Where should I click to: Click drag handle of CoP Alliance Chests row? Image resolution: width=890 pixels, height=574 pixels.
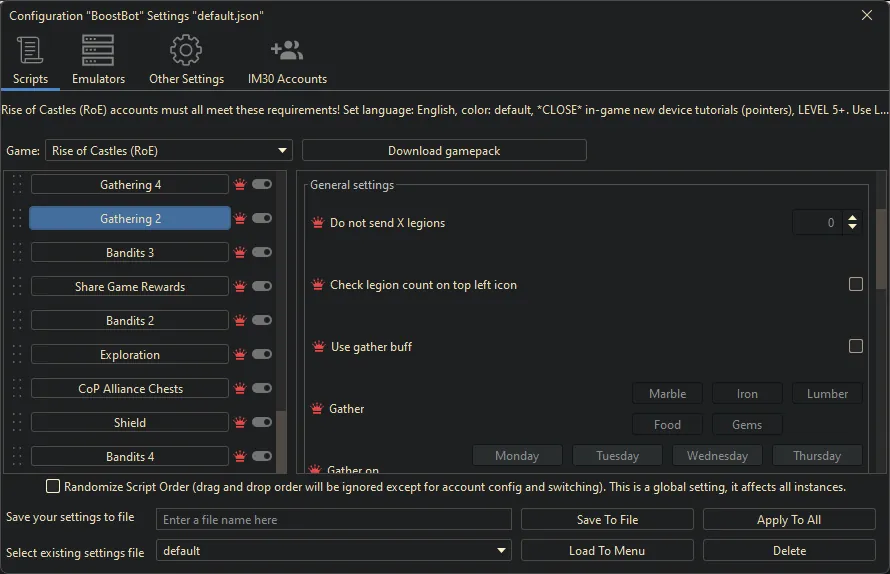point(17,388)
